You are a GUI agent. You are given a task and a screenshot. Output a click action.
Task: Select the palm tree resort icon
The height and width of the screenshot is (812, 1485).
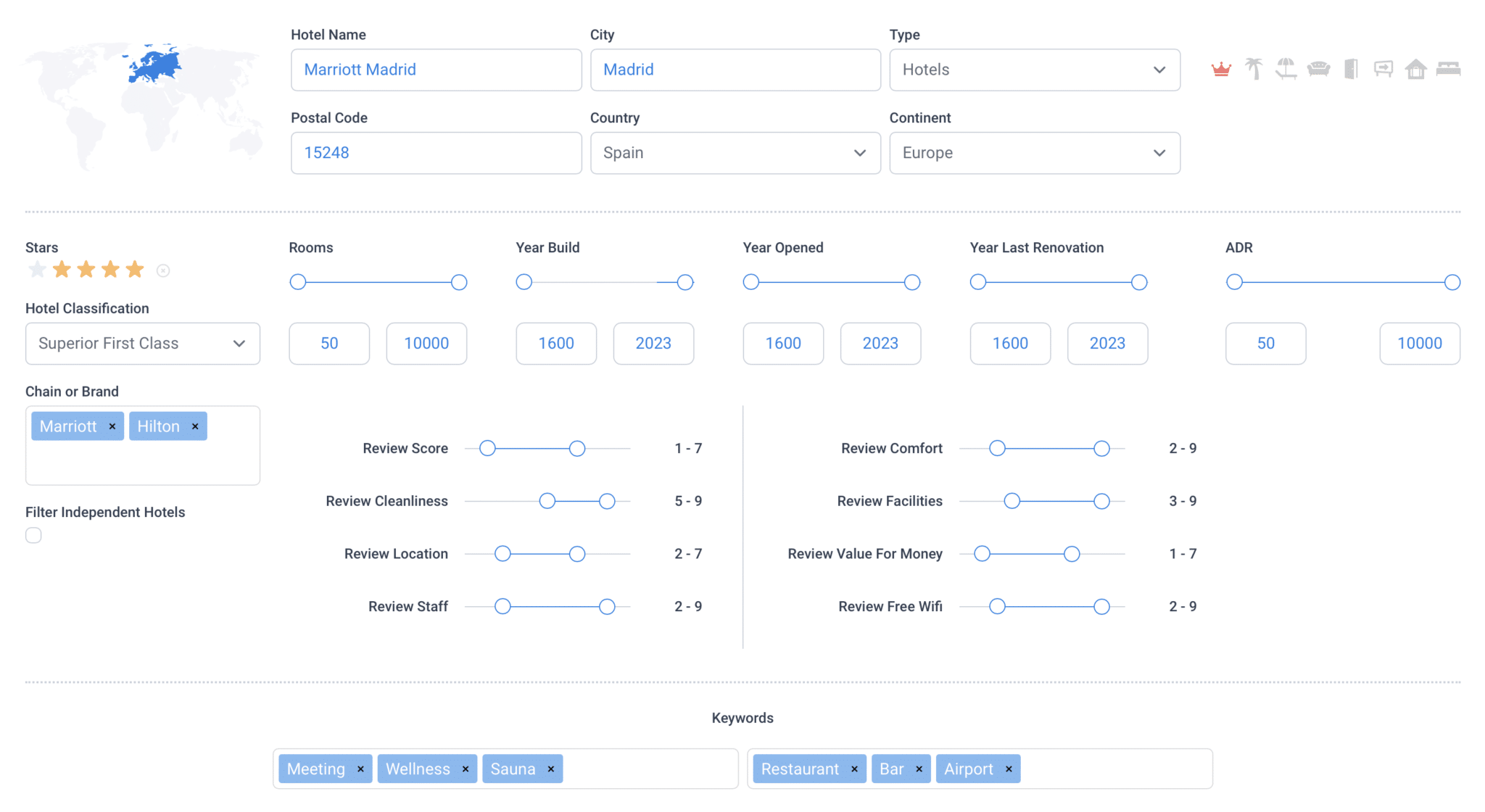coord(1254,69)
